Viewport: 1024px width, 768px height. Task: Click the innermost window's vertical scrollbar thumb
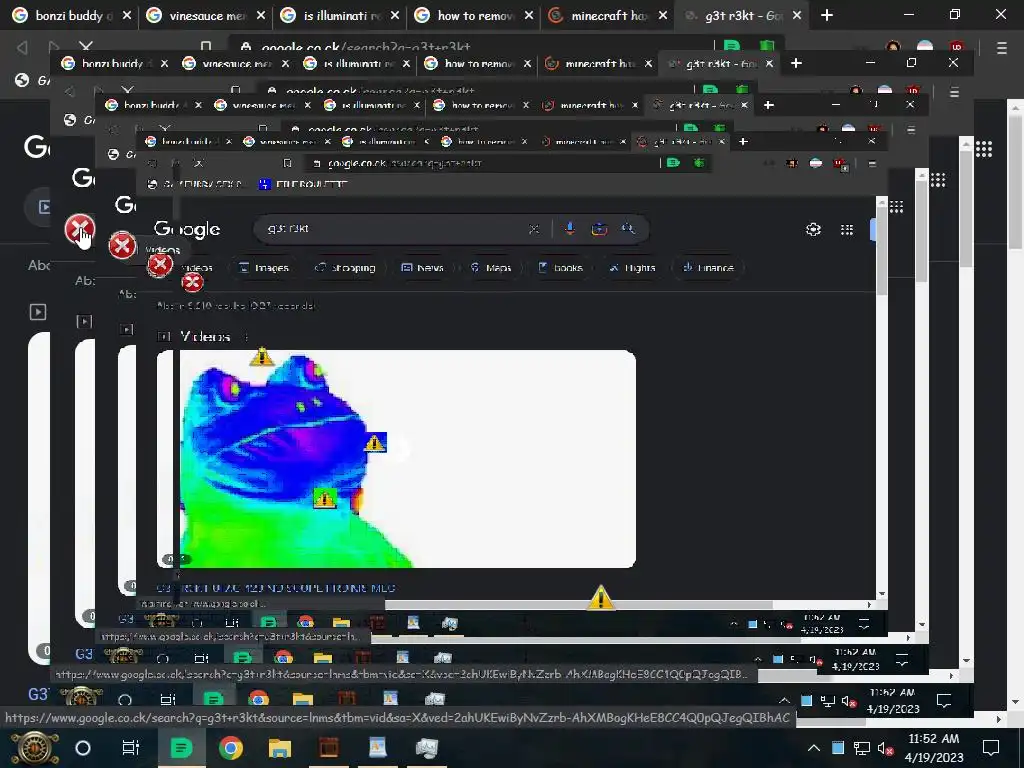coord(882,251)
